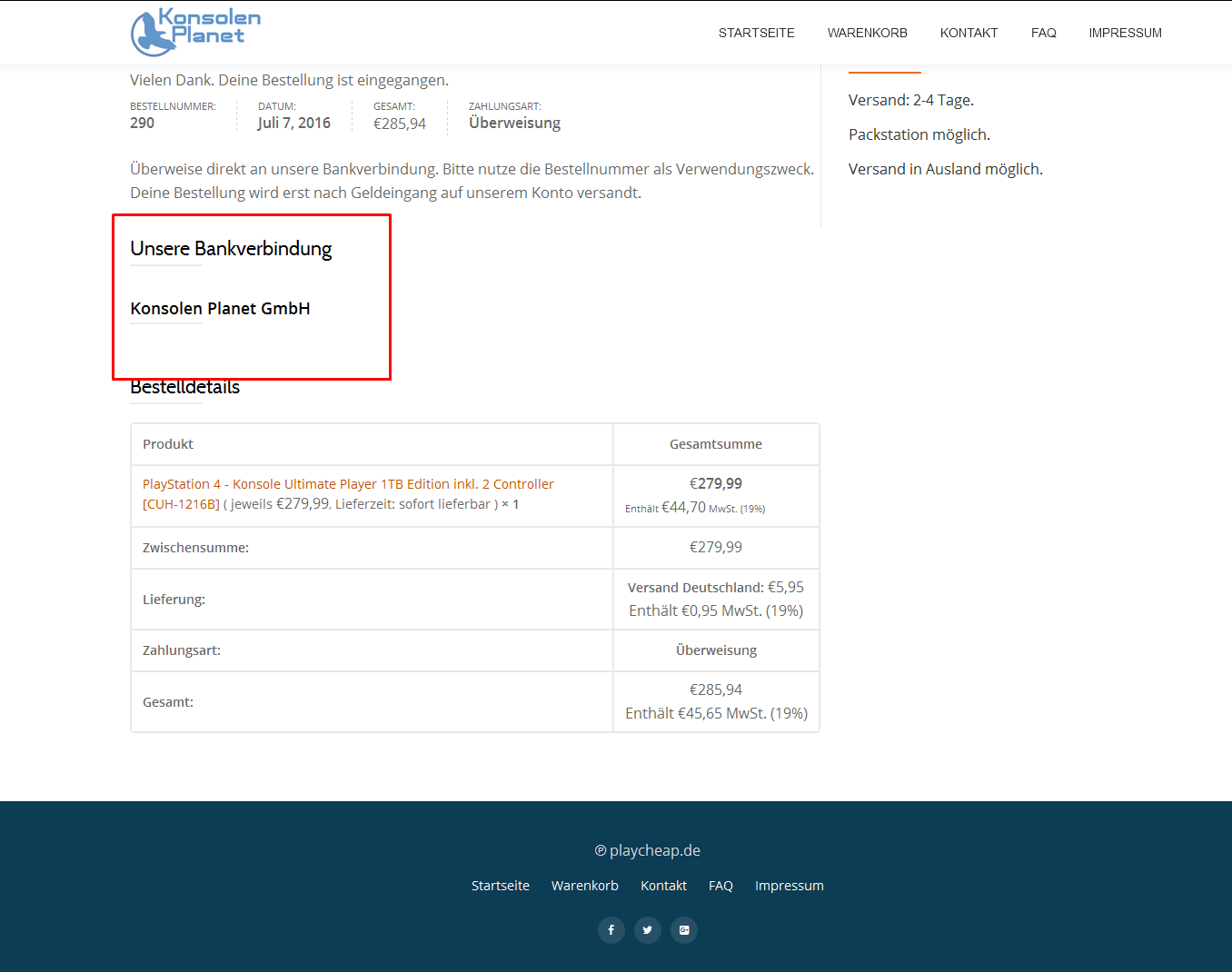Open the Twitter icon in the footer
1232x972 pixels.
648,930
